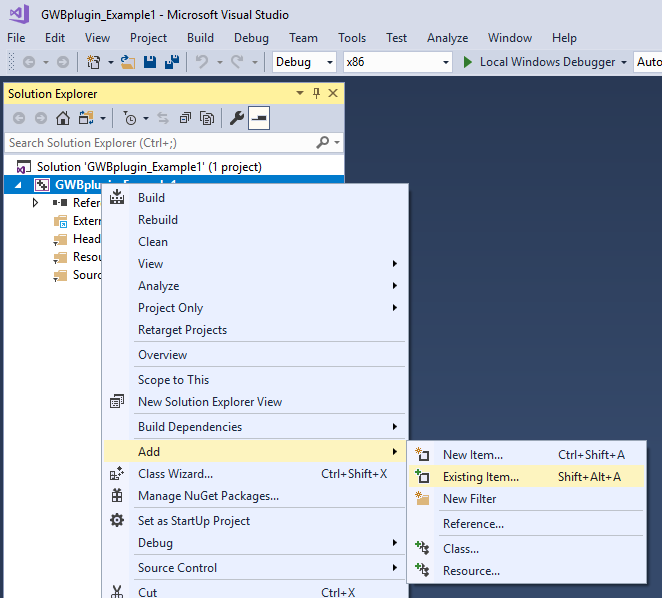
Task: Choose Class in the Add submenu
Action: coord(526,549)
